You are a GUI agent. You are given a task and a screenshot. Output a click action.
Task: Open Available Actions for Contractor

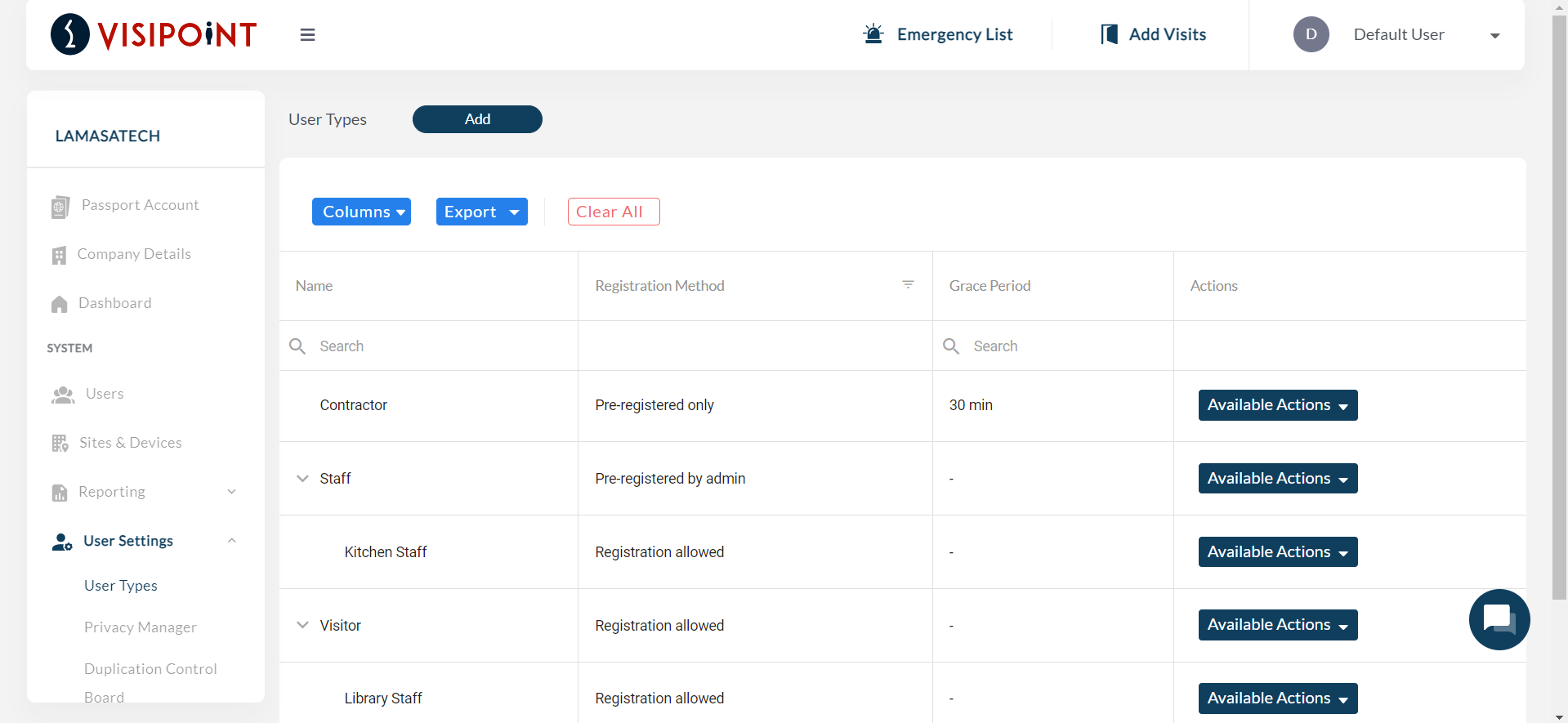(x=1277, y=405)
